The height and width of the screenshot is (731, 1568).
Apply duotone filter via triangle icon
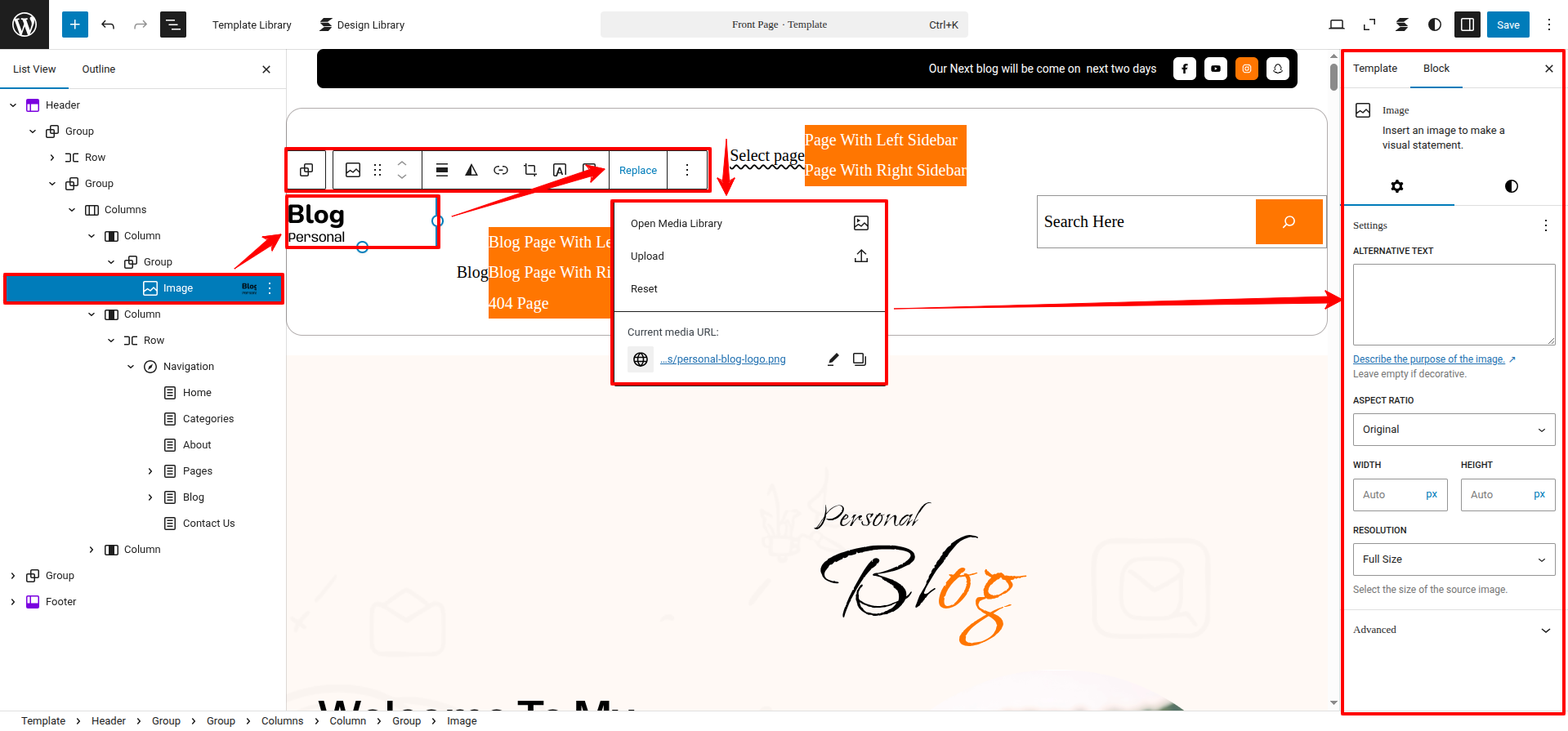coord(471,170)
